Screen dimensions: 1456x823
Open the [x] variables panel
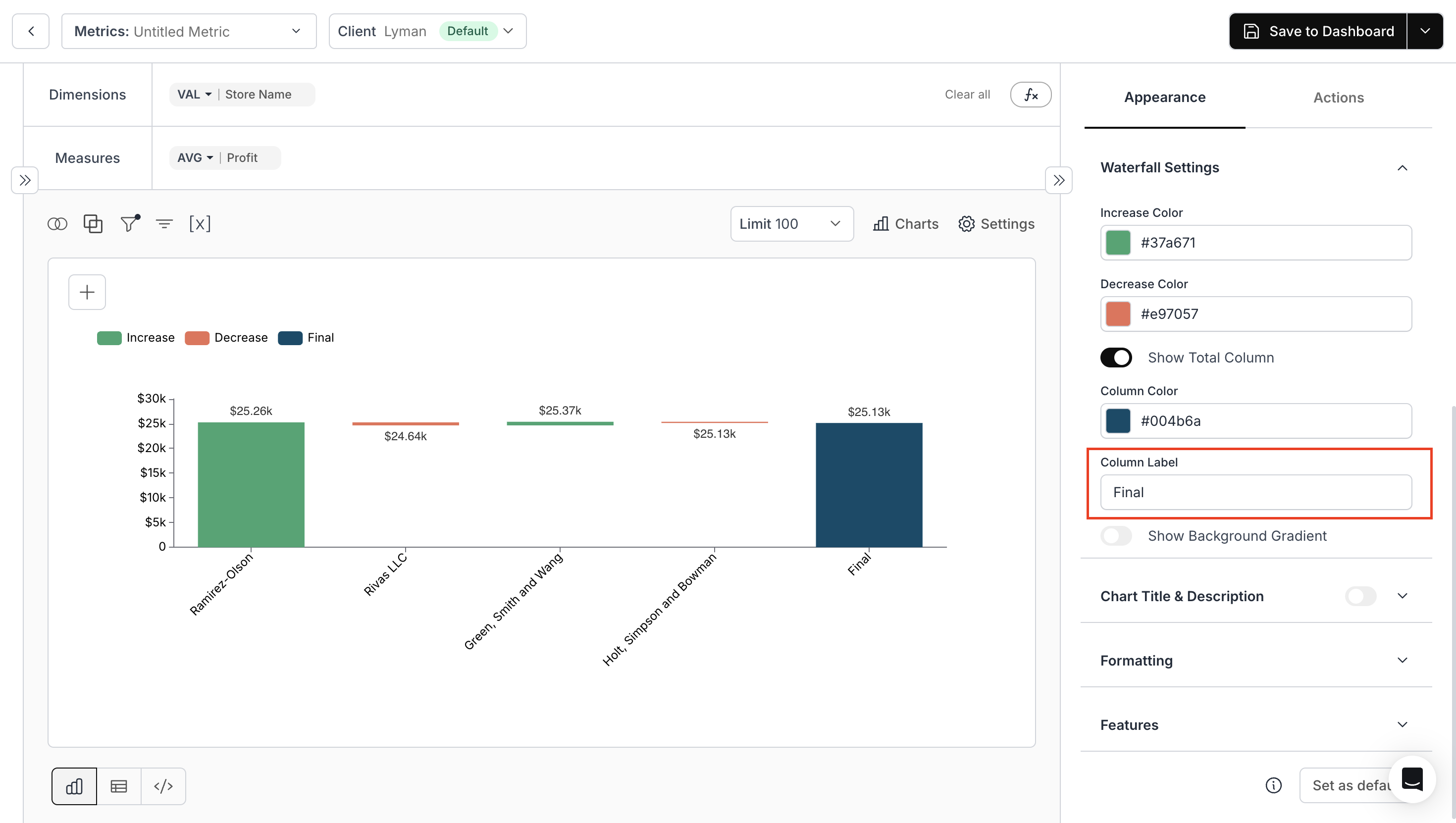(x=200, y=224)
